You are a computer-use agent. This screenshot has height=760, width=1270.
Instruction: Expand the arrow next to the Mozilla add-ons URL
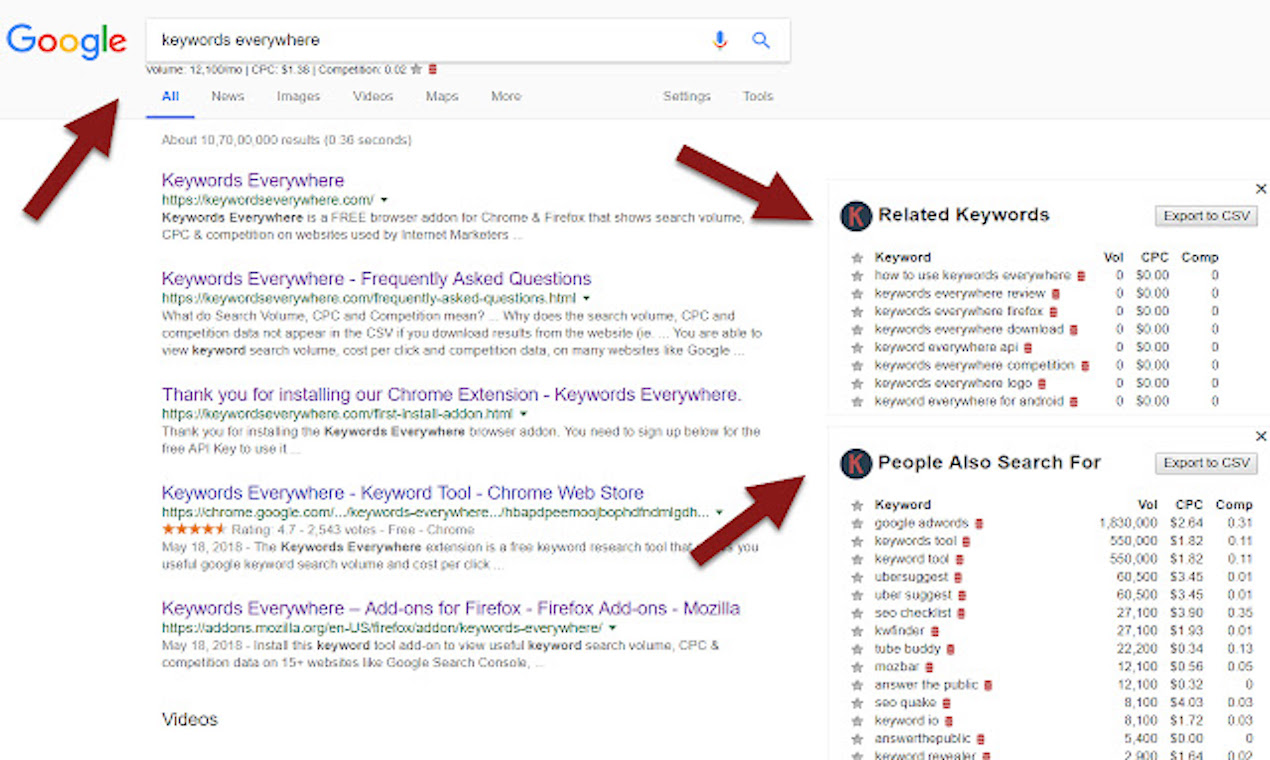pos(612,626)
